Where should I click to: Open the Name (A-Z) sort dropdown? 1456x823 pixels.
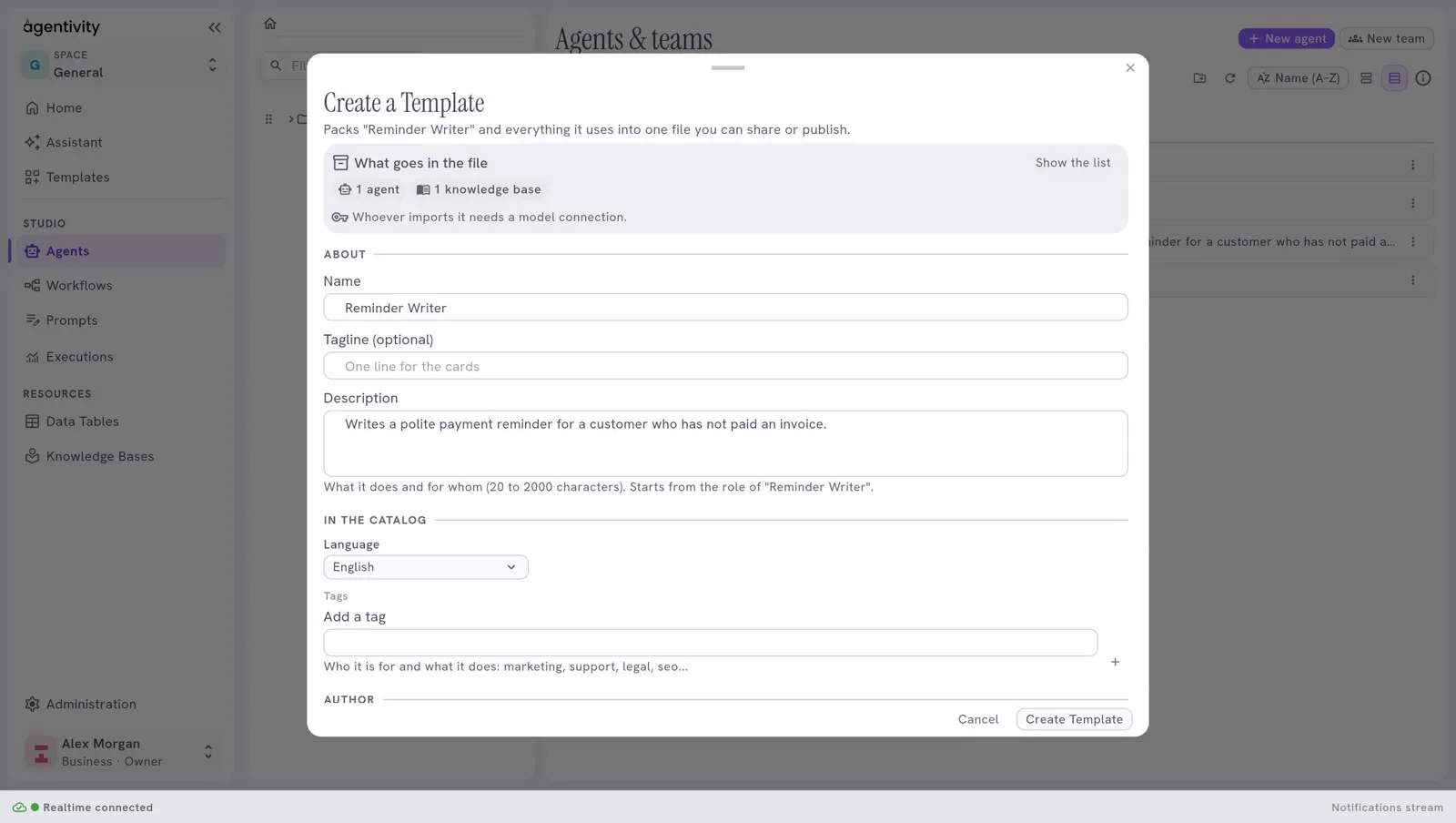pyautogui.click(x=1298, y=78)
